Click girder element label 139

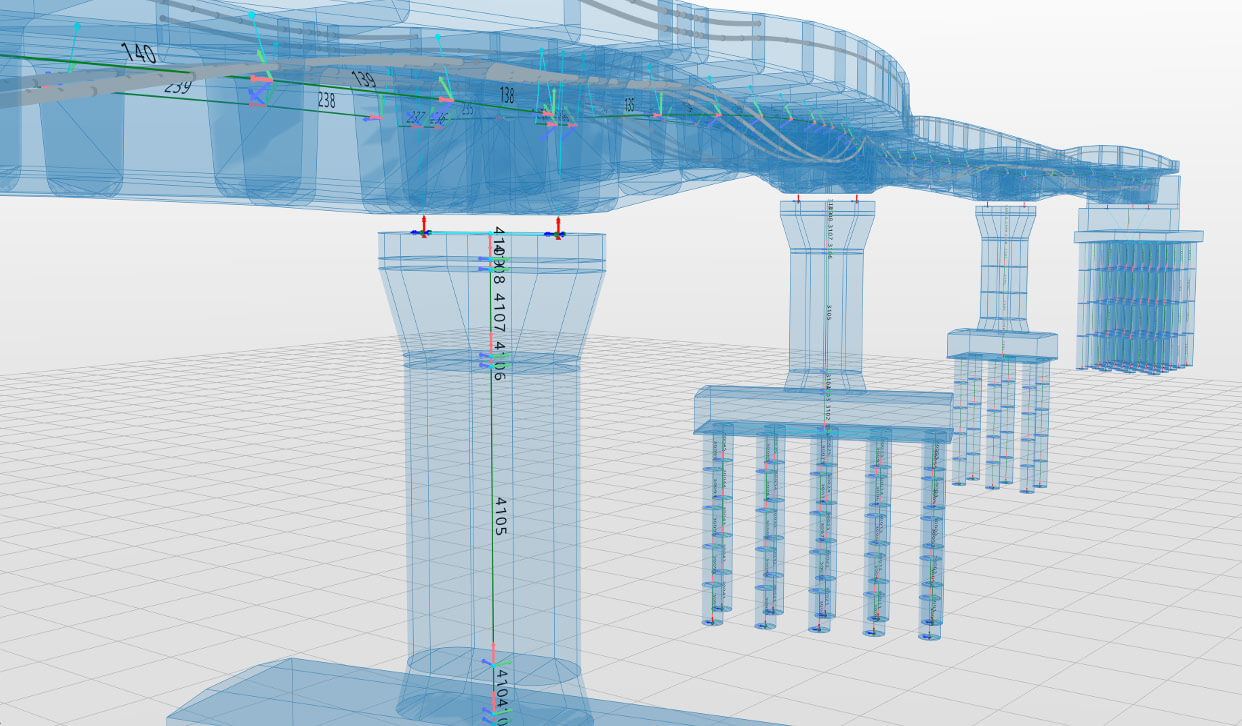tap(362, 78)
